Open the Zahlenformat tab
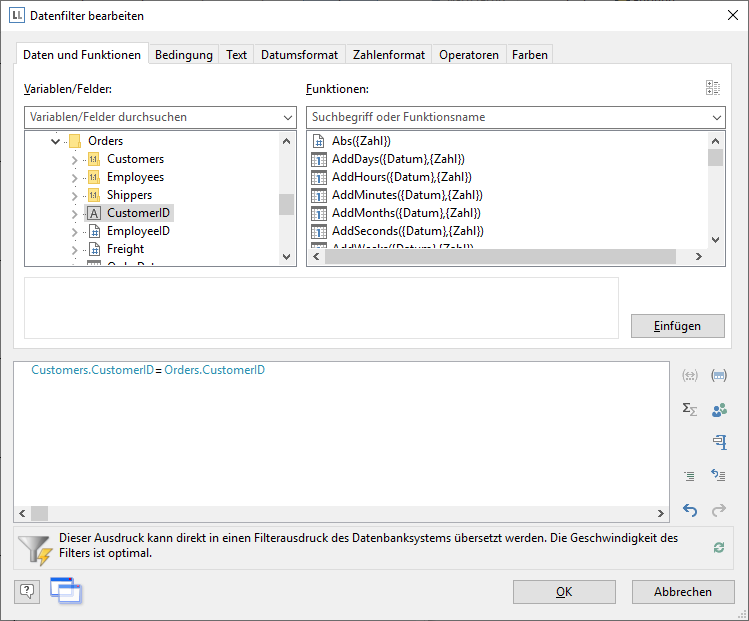This screenshot has width=749, height=621. 389,55
